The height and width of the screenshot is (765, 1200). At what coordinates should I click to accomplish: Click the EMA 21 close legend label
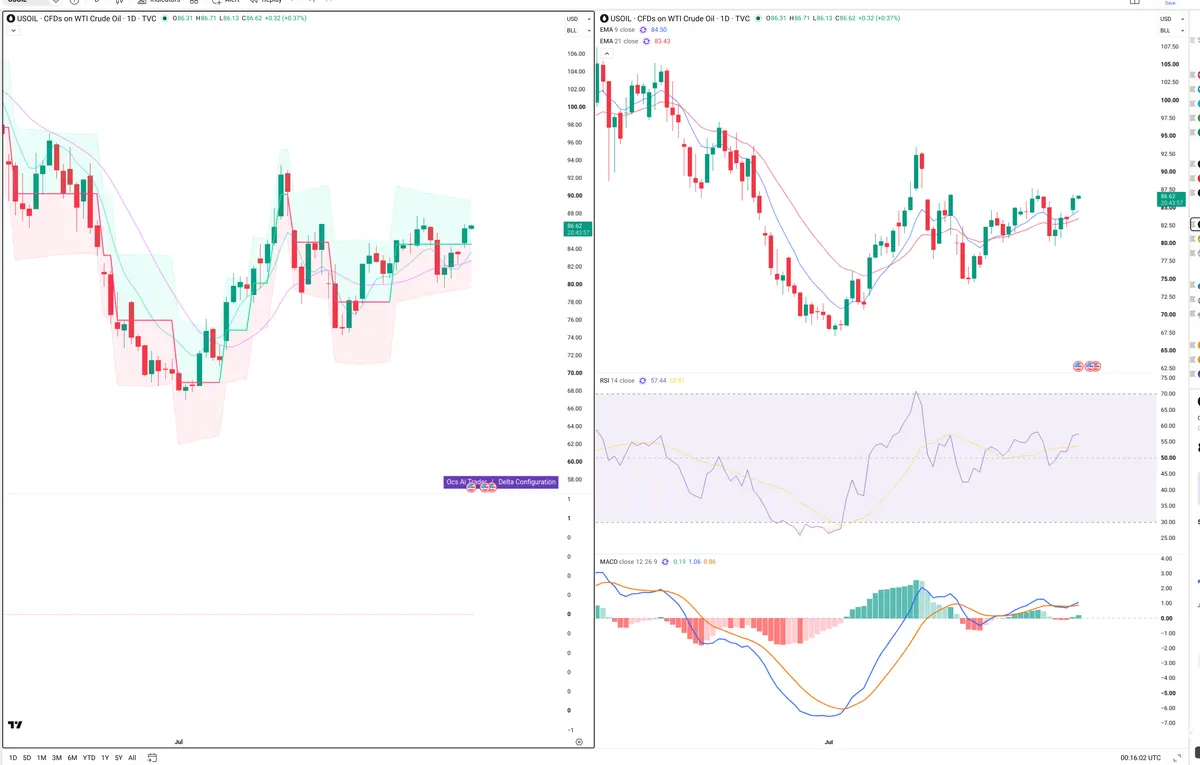click(x=620, y=41)
